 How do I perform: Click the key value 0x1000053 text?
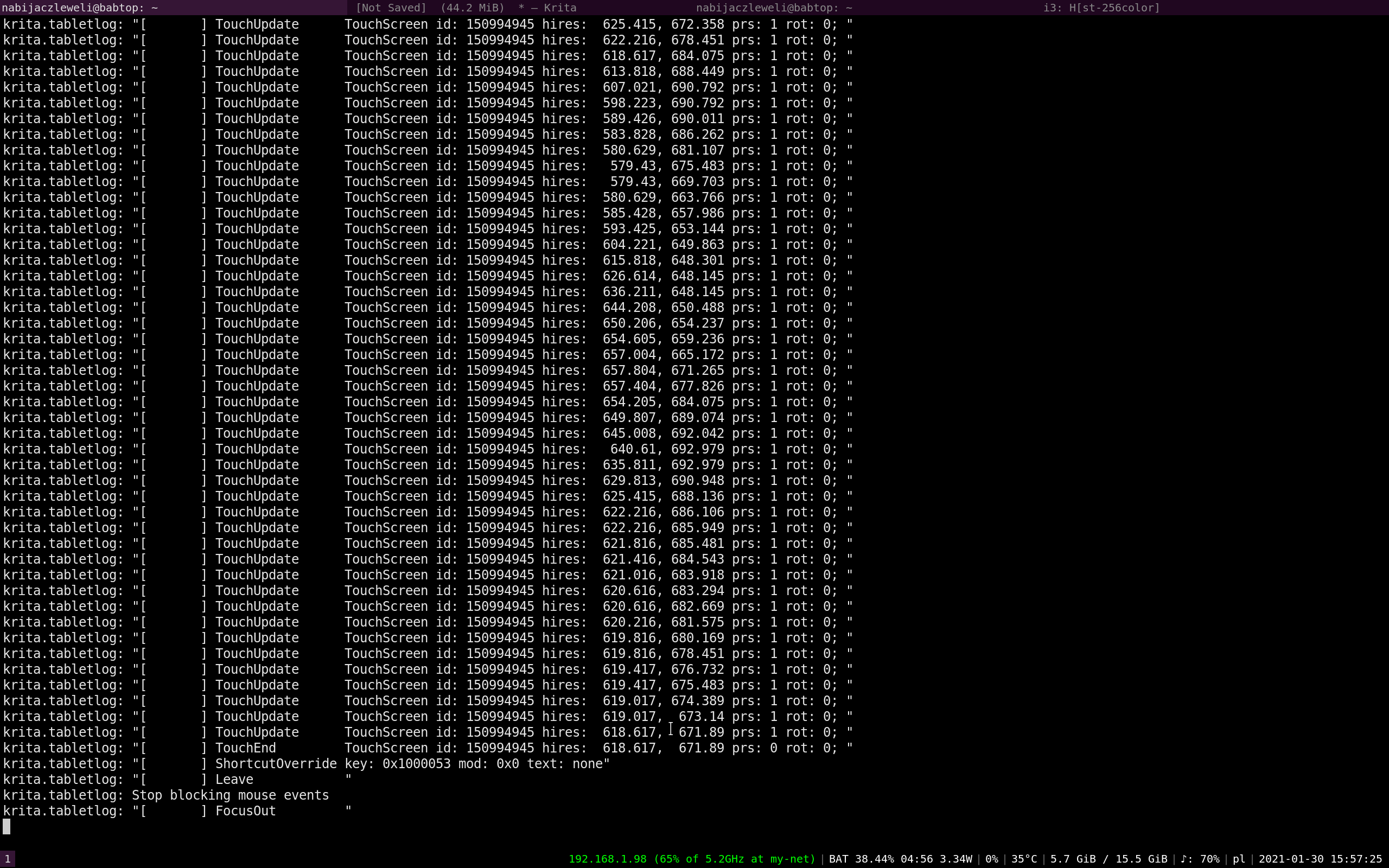tap(416, 763)
